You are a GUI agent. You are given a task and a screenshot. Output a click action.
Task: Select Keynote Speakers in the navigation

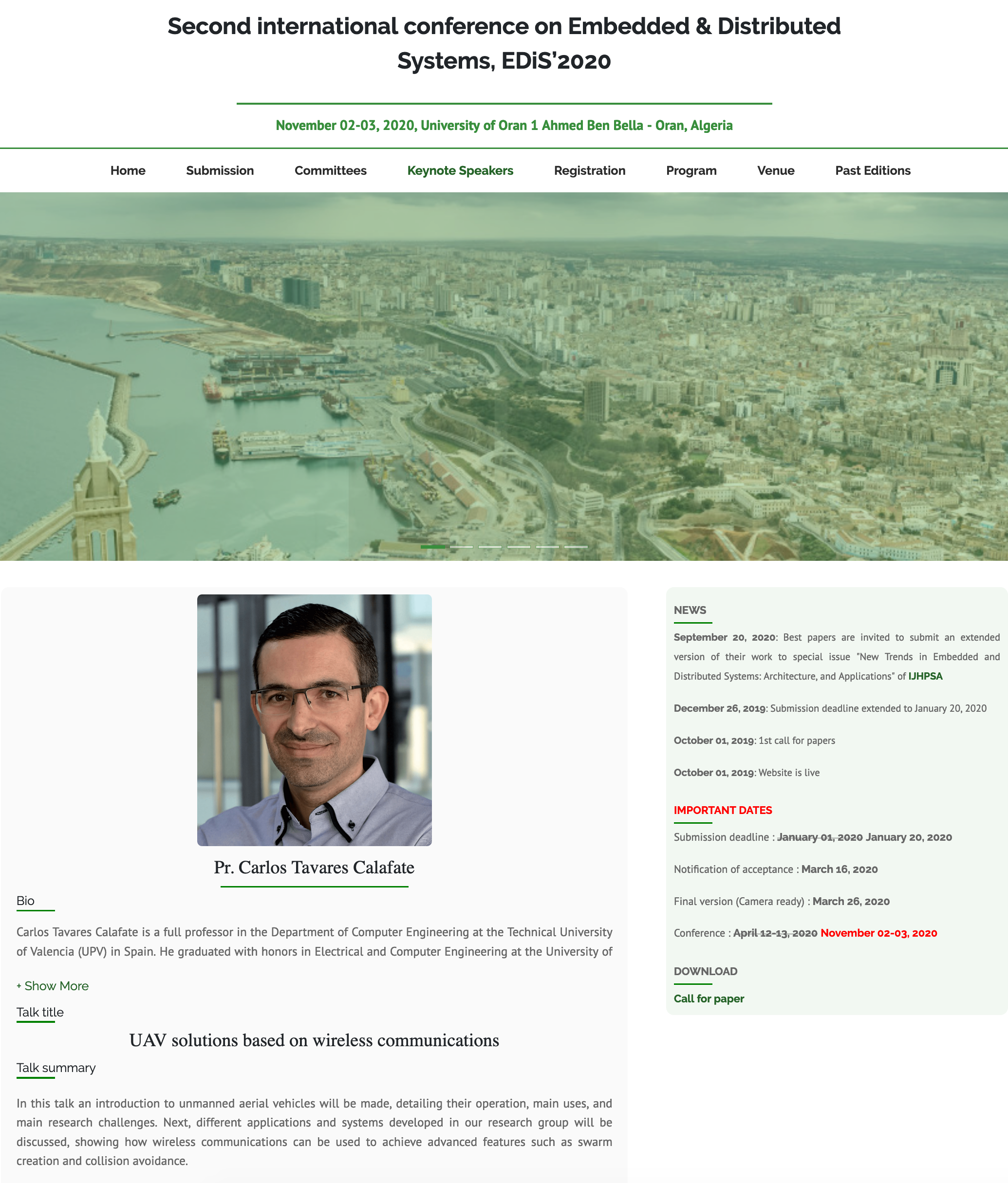[x=460, y=171]
